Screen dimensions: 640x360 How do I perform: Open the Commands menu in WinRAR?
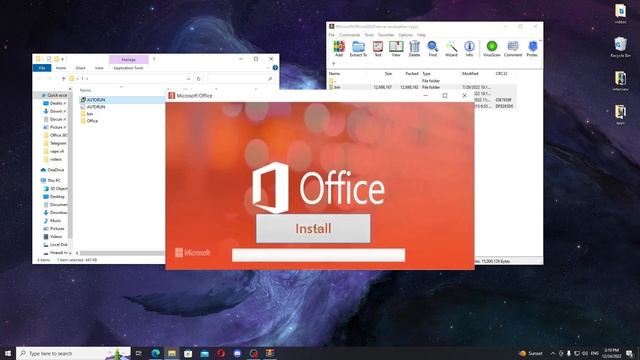[349, 35]
